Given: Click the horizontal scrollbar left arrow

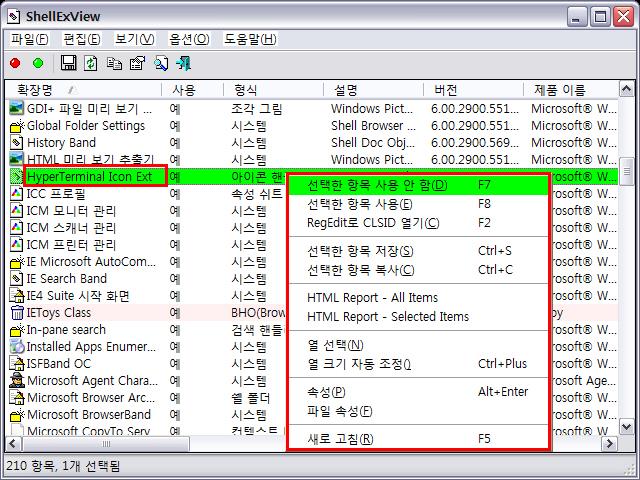Looking at the screenshot, I should tap(13, 444).
